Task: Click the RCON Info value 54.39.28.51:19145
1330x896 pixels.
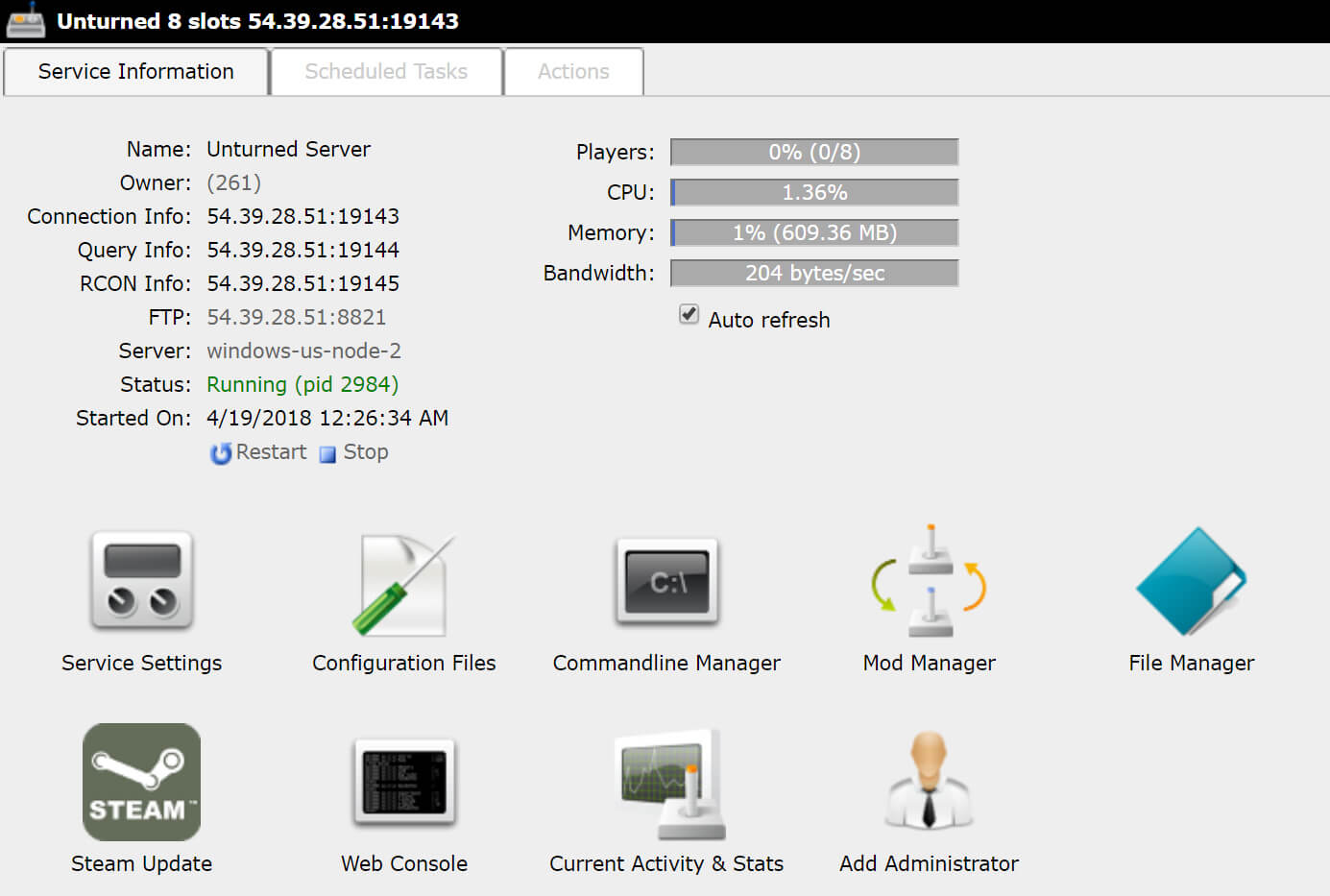Action: (303, 283)
